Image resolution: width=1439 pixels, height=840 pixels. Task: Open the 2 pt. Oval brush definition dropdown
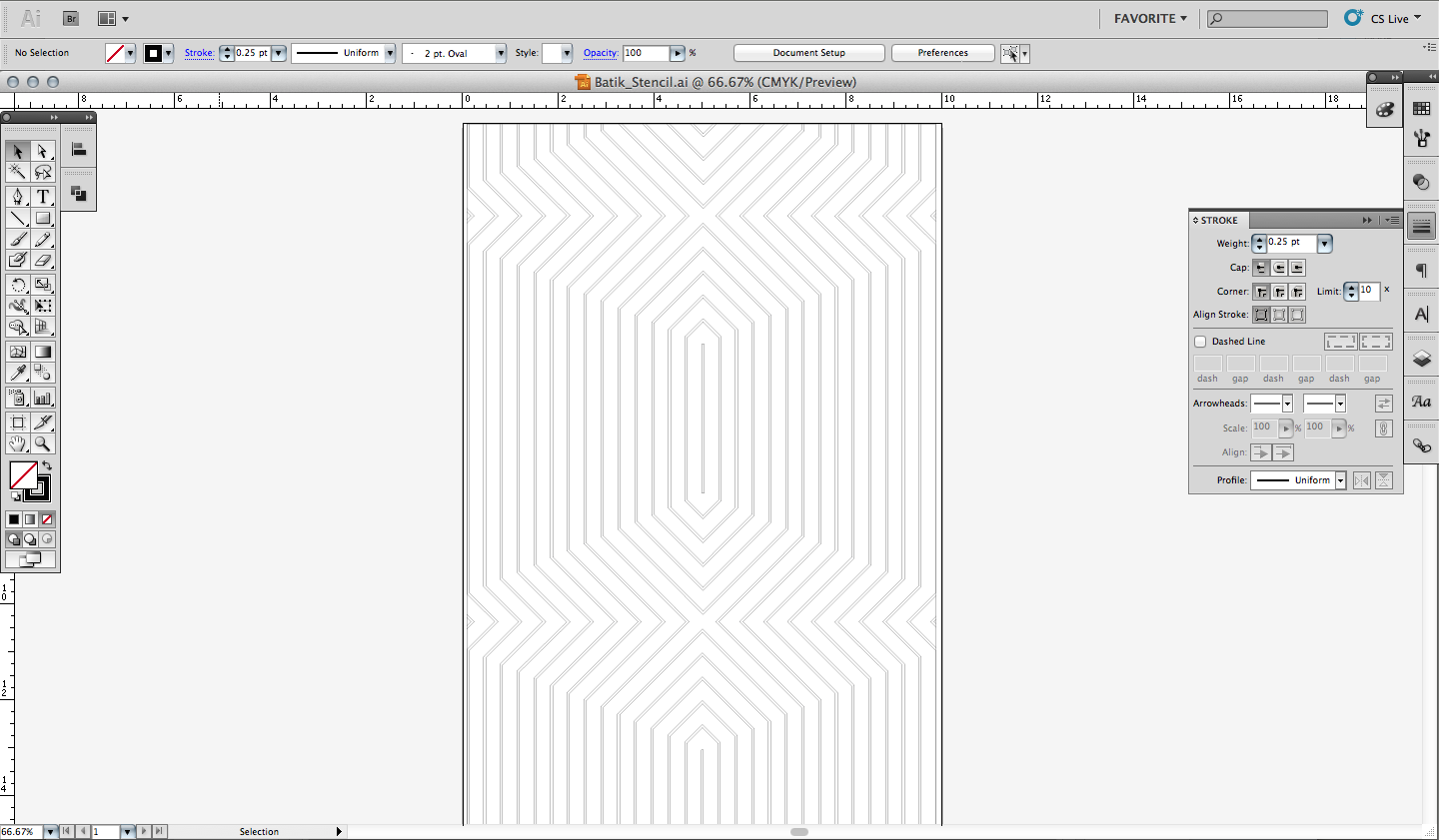501,53
